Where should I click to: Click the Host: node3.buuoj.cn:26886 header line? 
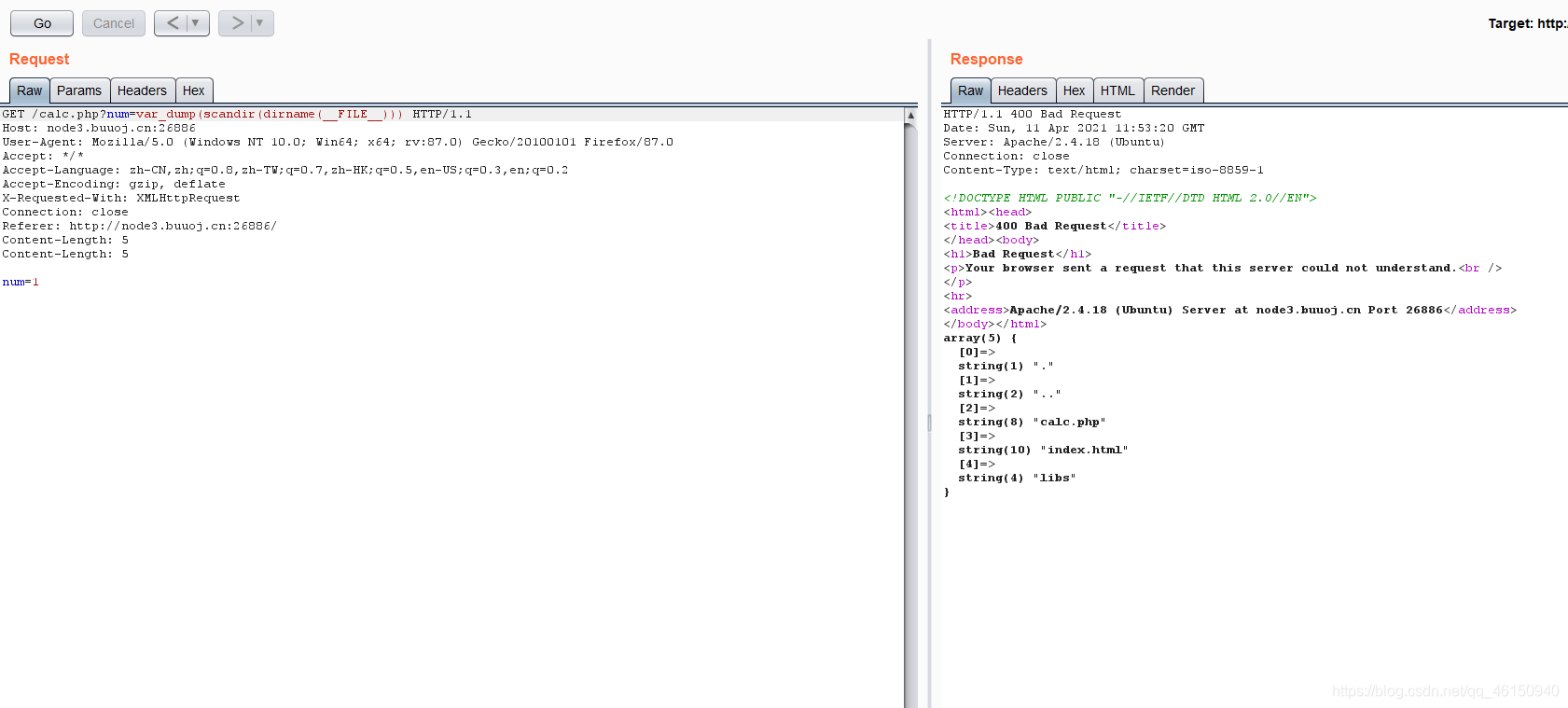tap(99, 128)
